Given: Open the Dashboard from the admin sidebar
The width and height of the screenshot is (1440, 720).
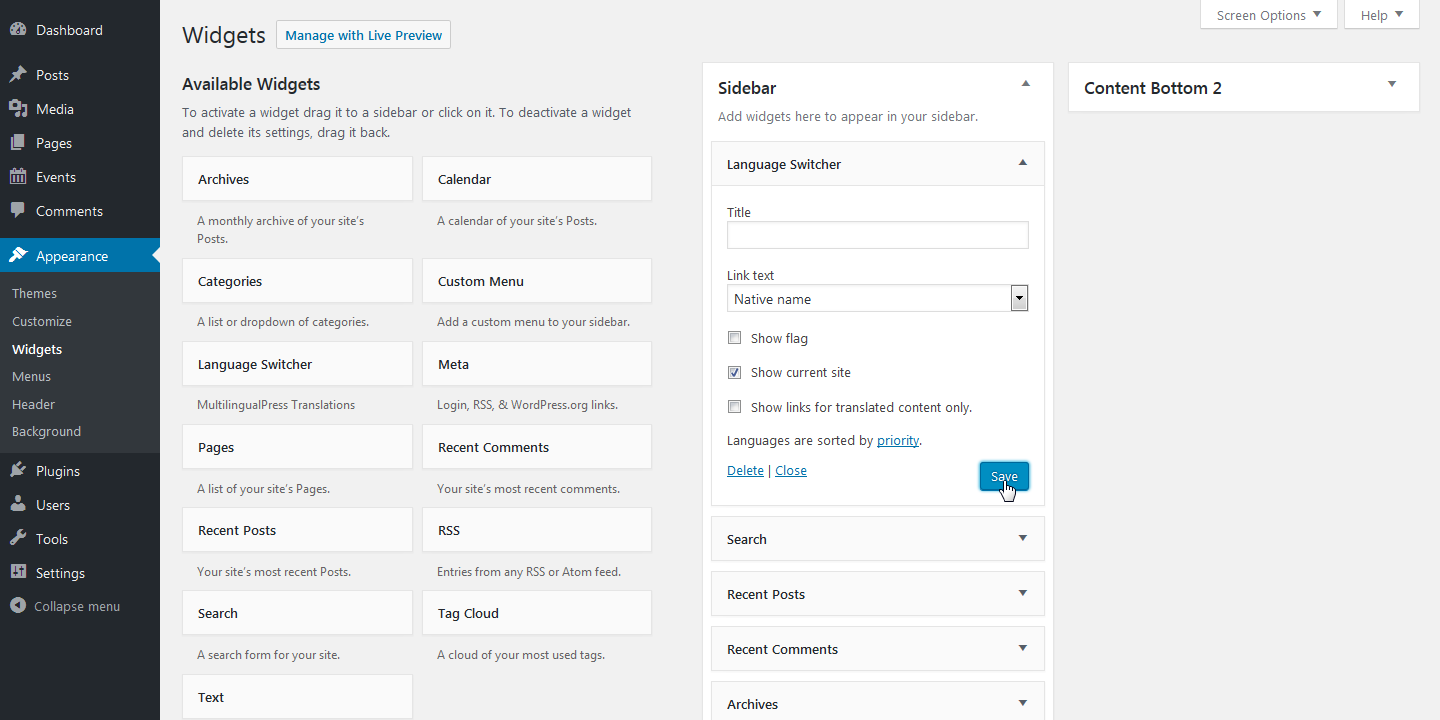Looking at the screenshot, I should coord(20,29).
